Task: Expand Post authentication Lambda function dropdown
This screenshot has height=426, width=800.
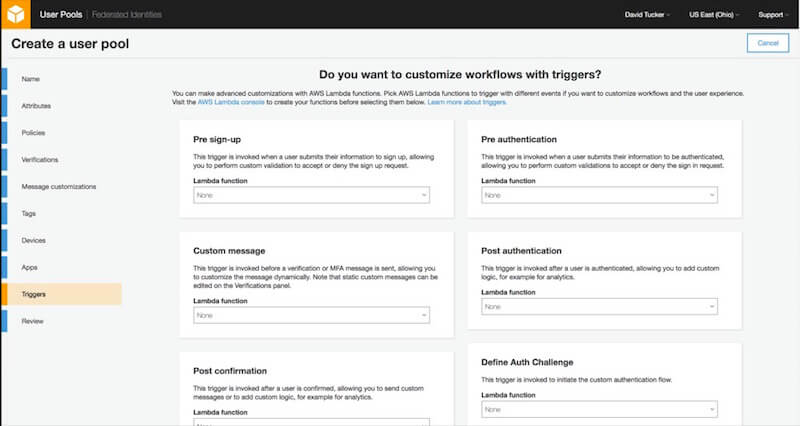Action: (x=599, y=306)
